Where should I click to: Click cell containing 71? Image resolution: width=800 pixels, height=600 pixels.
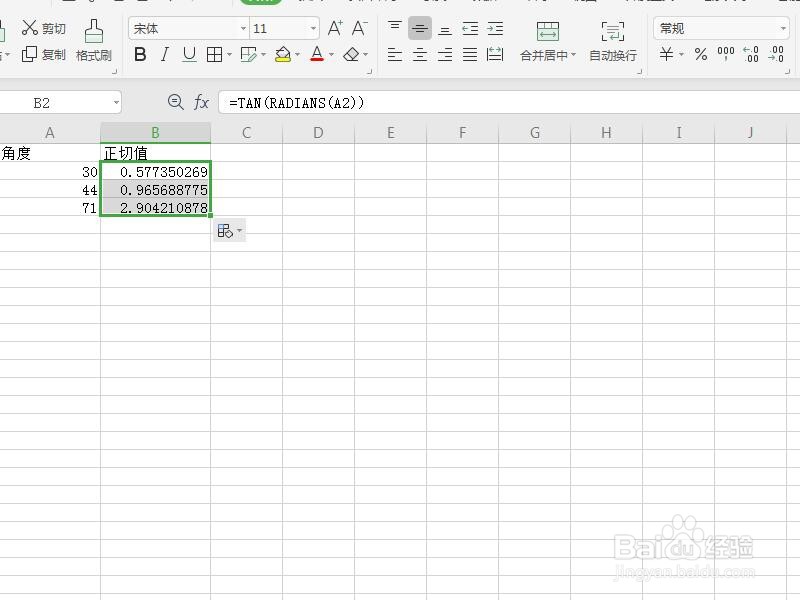pos(50,208)
